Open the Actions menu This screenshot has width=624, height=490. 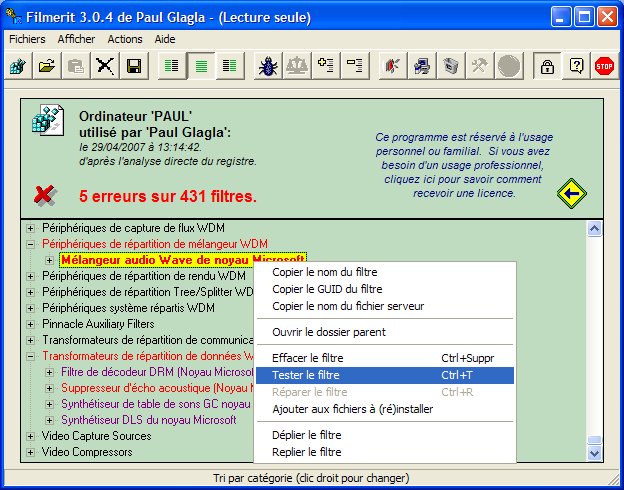click(125, 39)
